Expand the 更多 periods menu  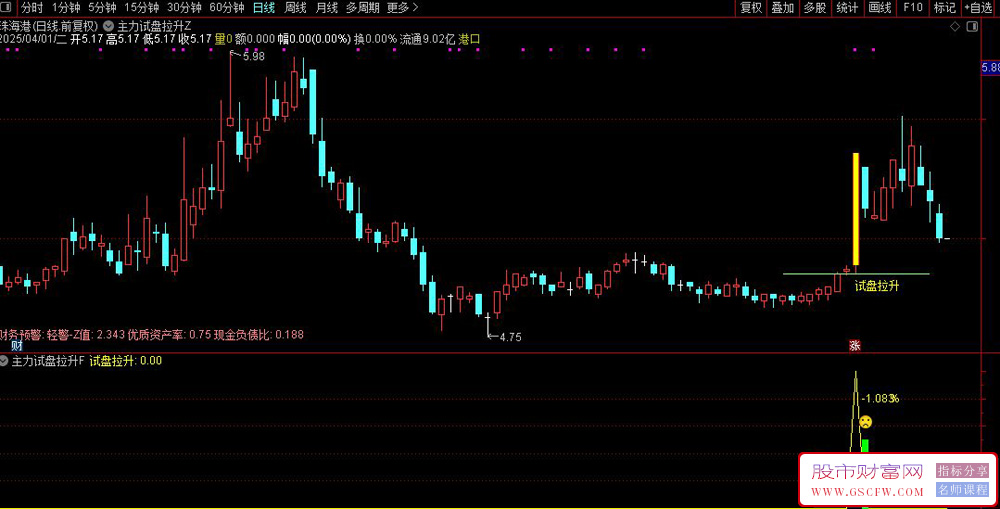402,8
